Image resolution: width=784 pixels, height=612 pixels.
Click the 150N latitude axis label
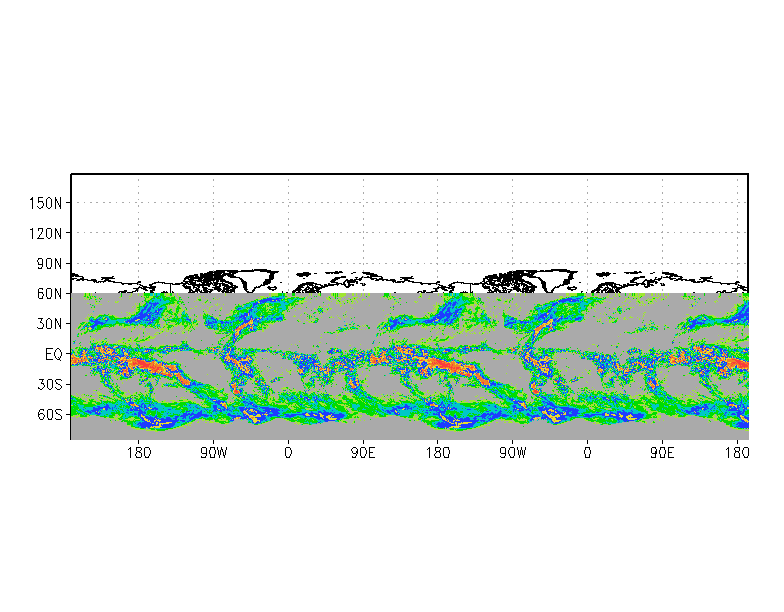click(x=46, y=204)
